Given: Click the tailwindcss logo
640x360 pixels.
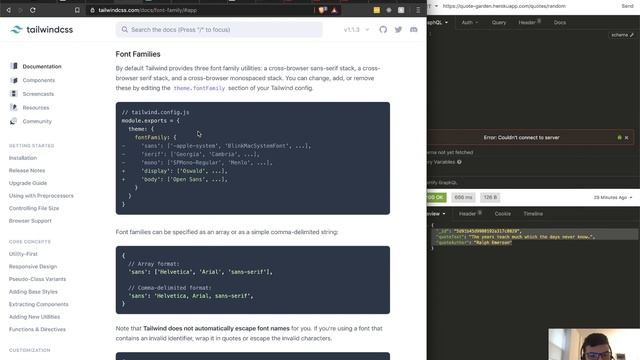Looking at the screenshot, I should tap(42, 29).
